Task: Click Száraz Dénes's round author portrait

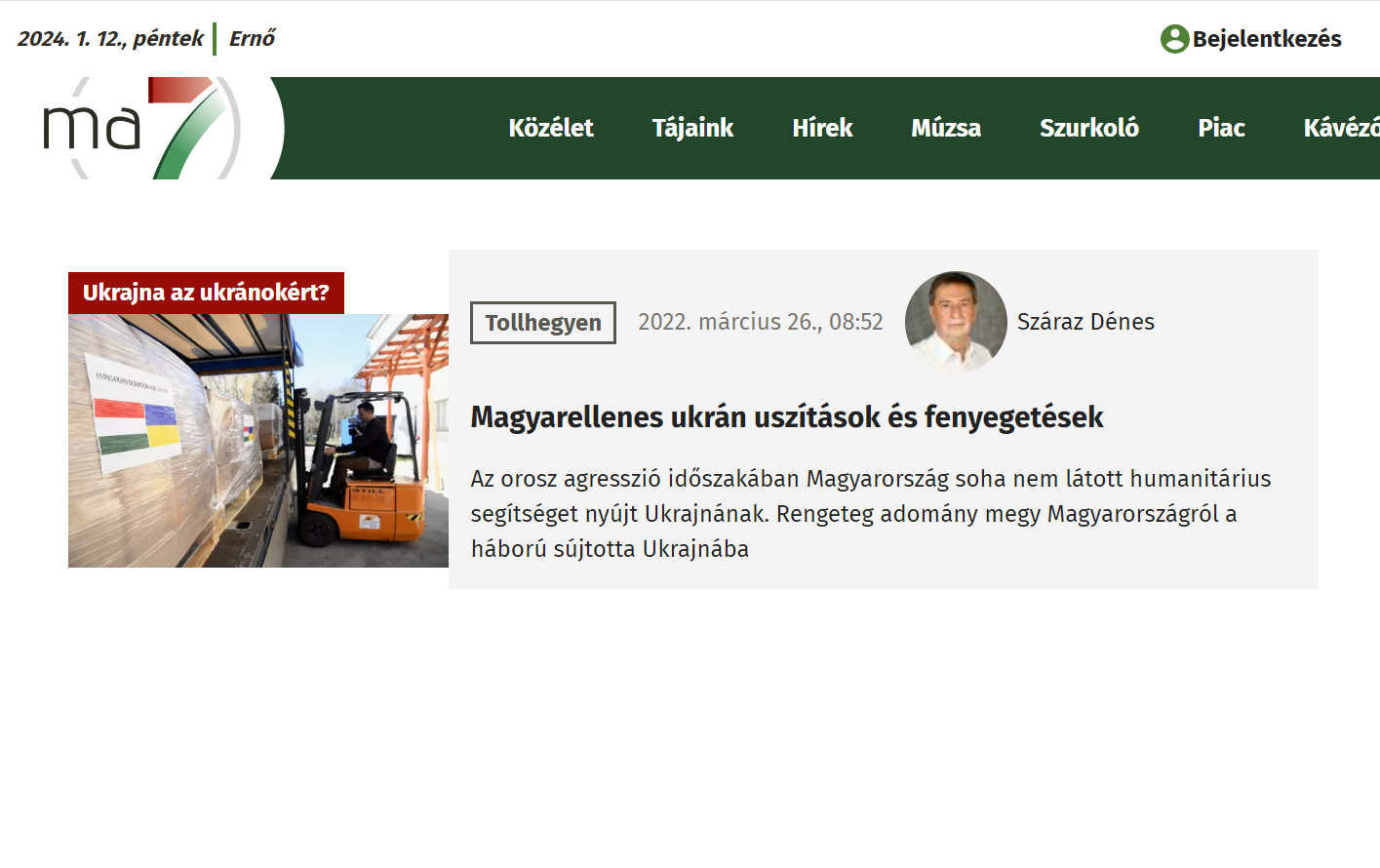Action: (x=955, y=322)
